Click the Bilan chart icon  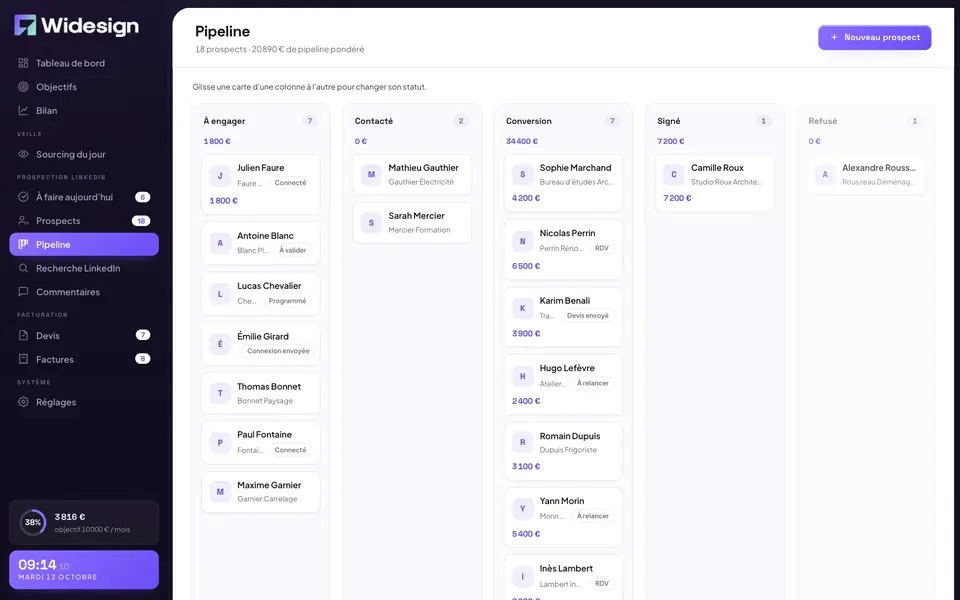[23, 111]
